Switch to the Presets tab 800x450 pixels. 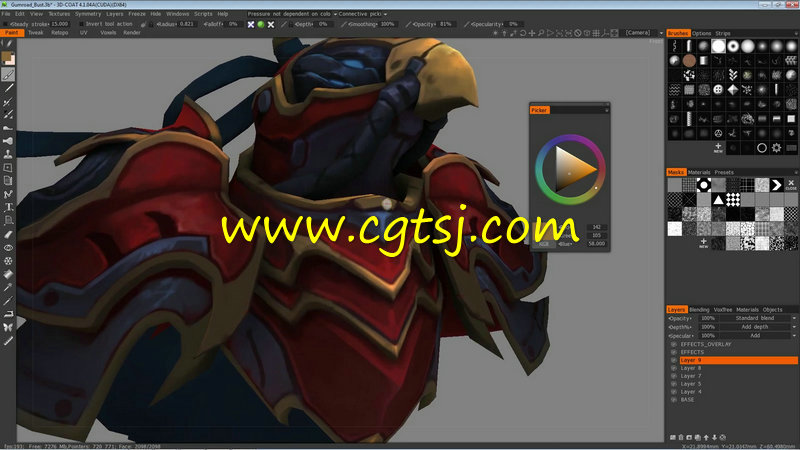tap(724, 172)
